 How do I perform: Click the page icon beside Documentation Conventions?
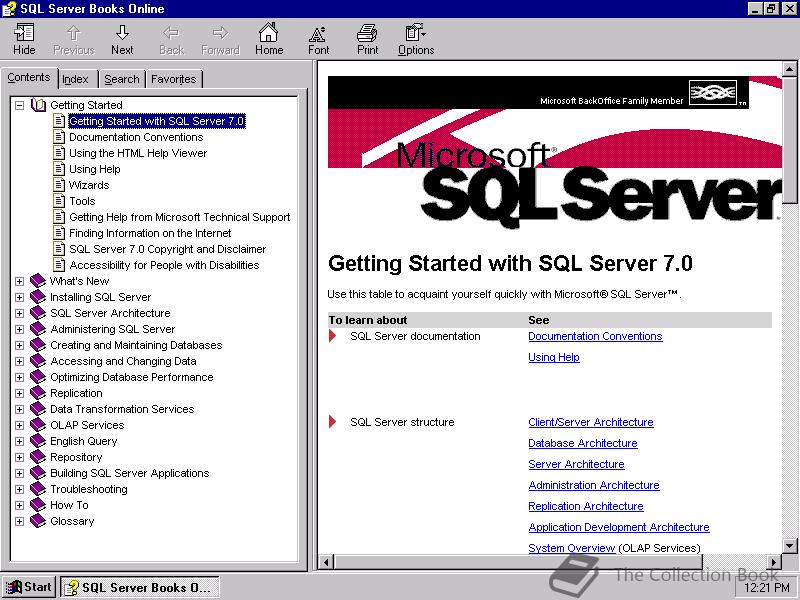pyautogui.click(x=59, y=137)
